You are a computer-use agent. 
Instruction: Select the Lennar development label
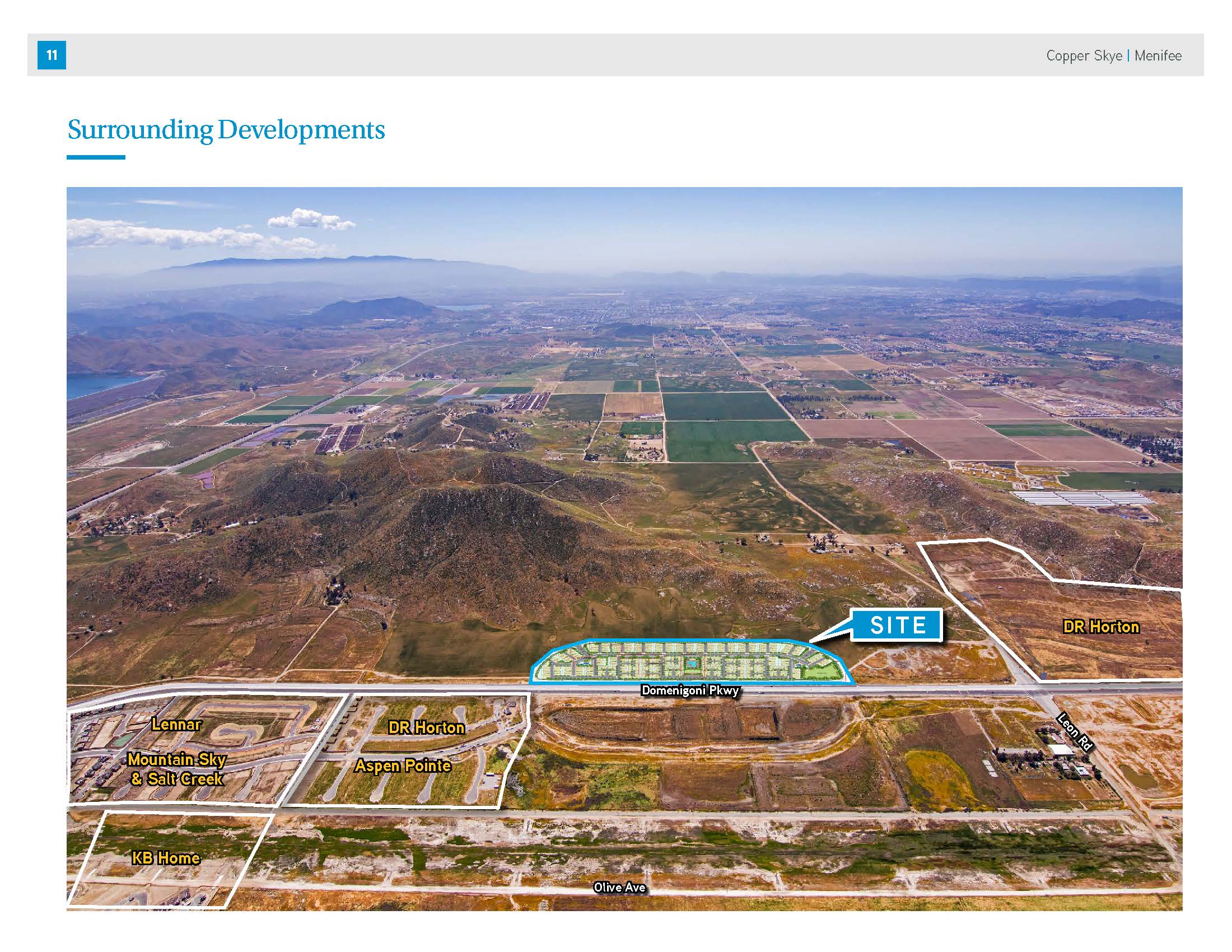(176, 725)
